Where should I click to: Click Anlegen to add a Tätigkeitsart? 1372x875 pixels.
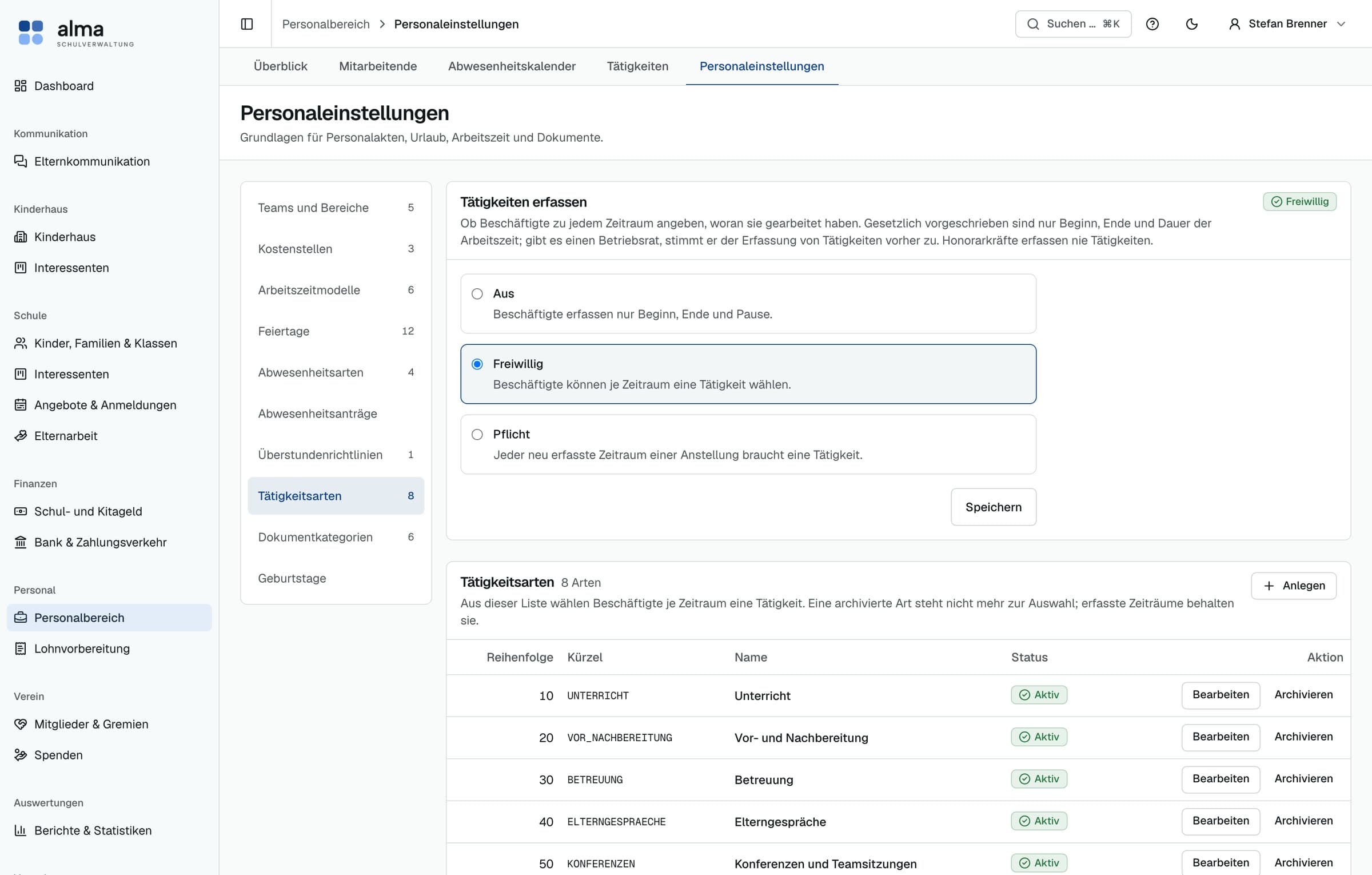(x=1294, y=586)
